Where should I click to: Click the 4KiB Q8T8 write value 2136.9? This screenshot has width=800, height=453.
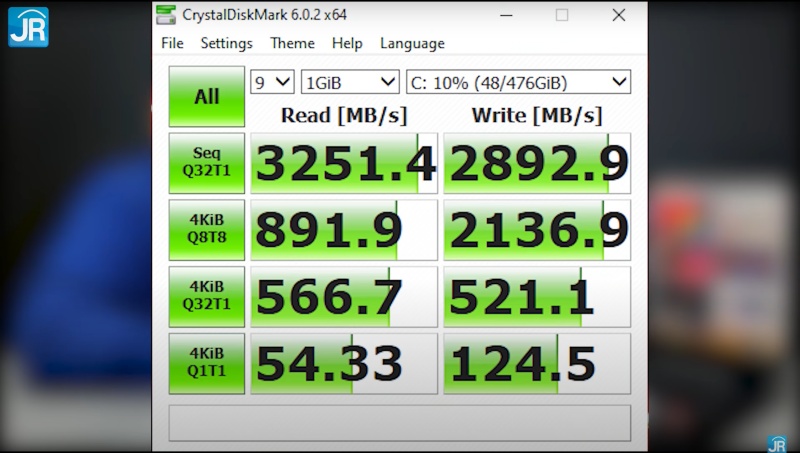537,230
